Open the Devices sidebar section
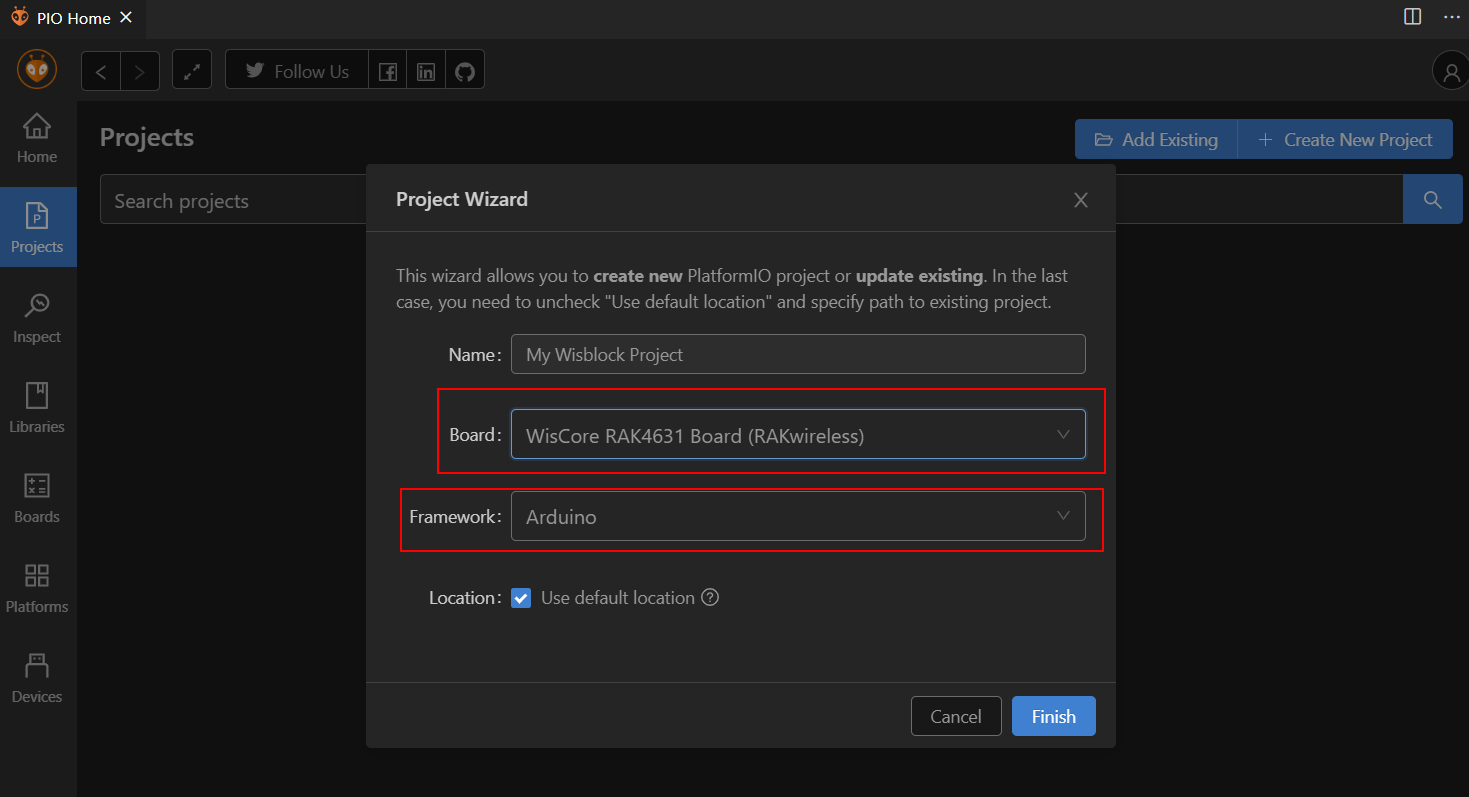The width and height of the screenshot is (1469, 797). 37,677
